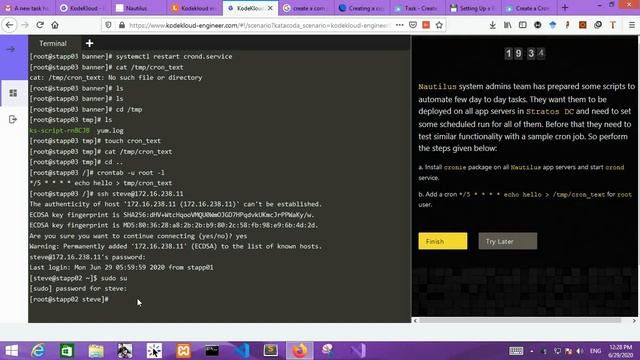The width and height of the screenshot is (640, 360).
Task: Toggle the Firefox sidebar view icon
Action: coord(522,25)
